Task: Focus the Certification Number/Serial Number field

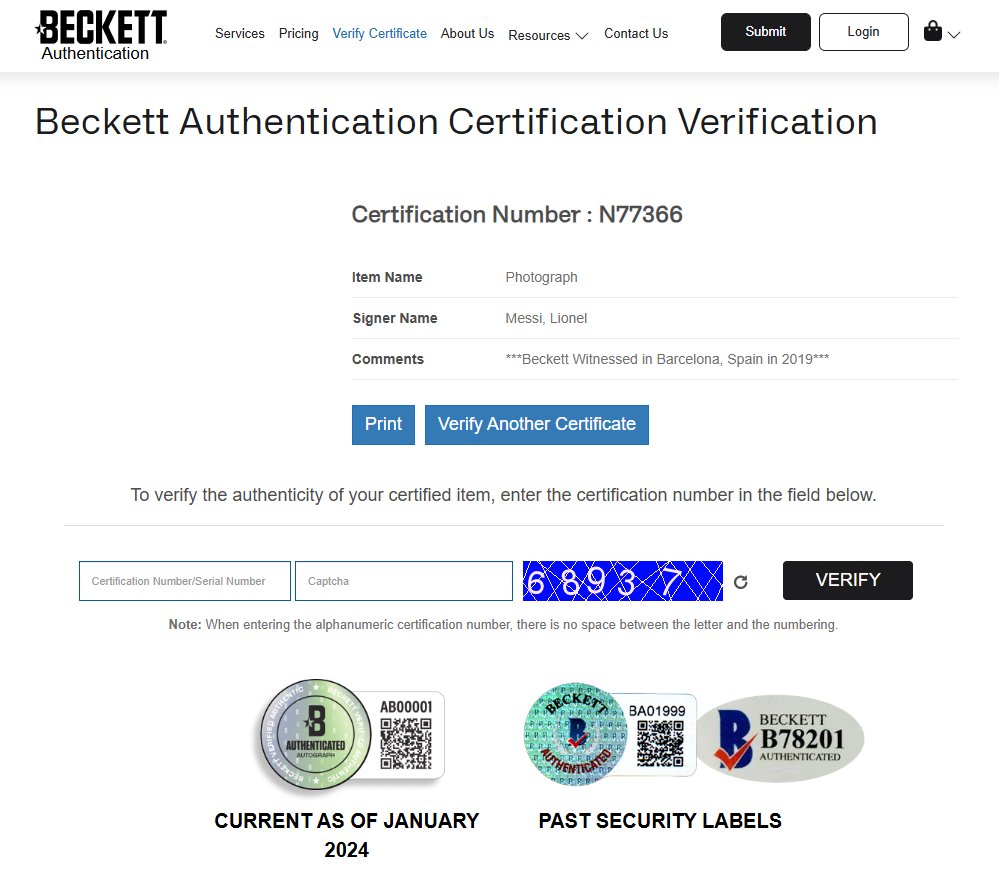Action: [x=185, y=581]
